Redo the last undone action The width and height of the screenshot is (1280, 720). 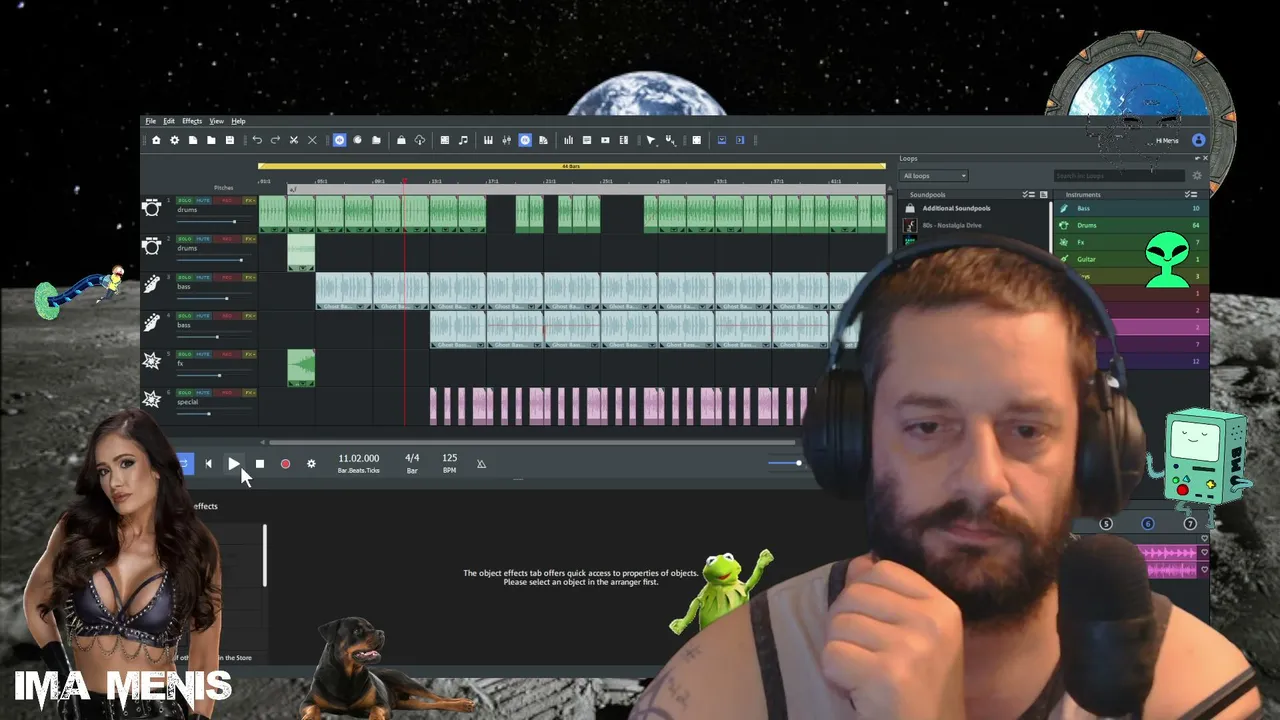(275, 140)
